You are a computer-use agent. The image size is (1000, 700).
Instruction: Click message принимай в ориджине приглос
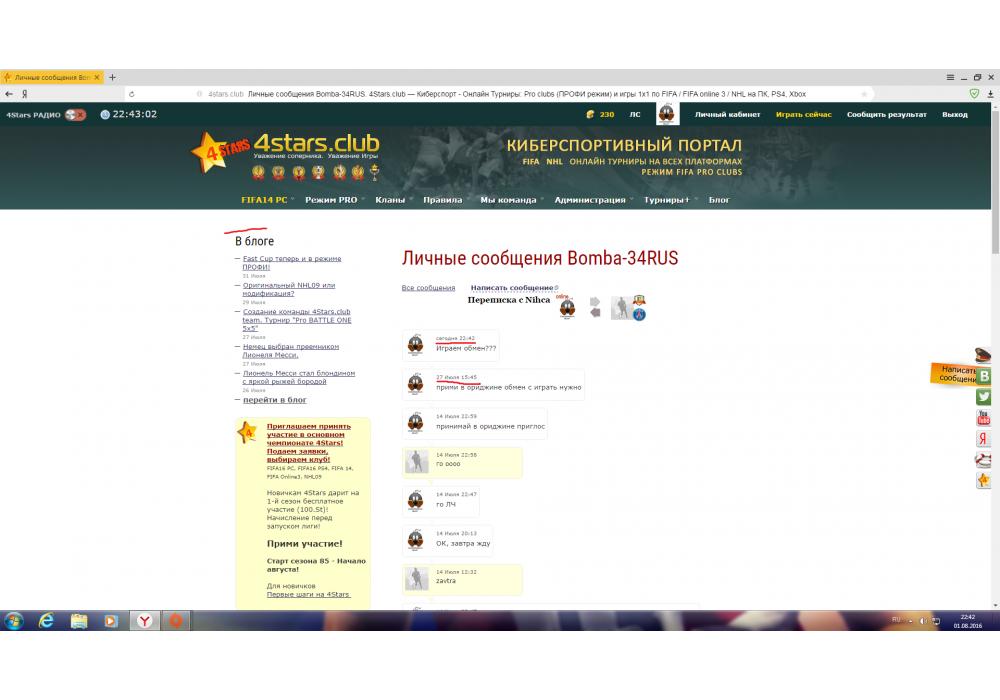(490, 426)
